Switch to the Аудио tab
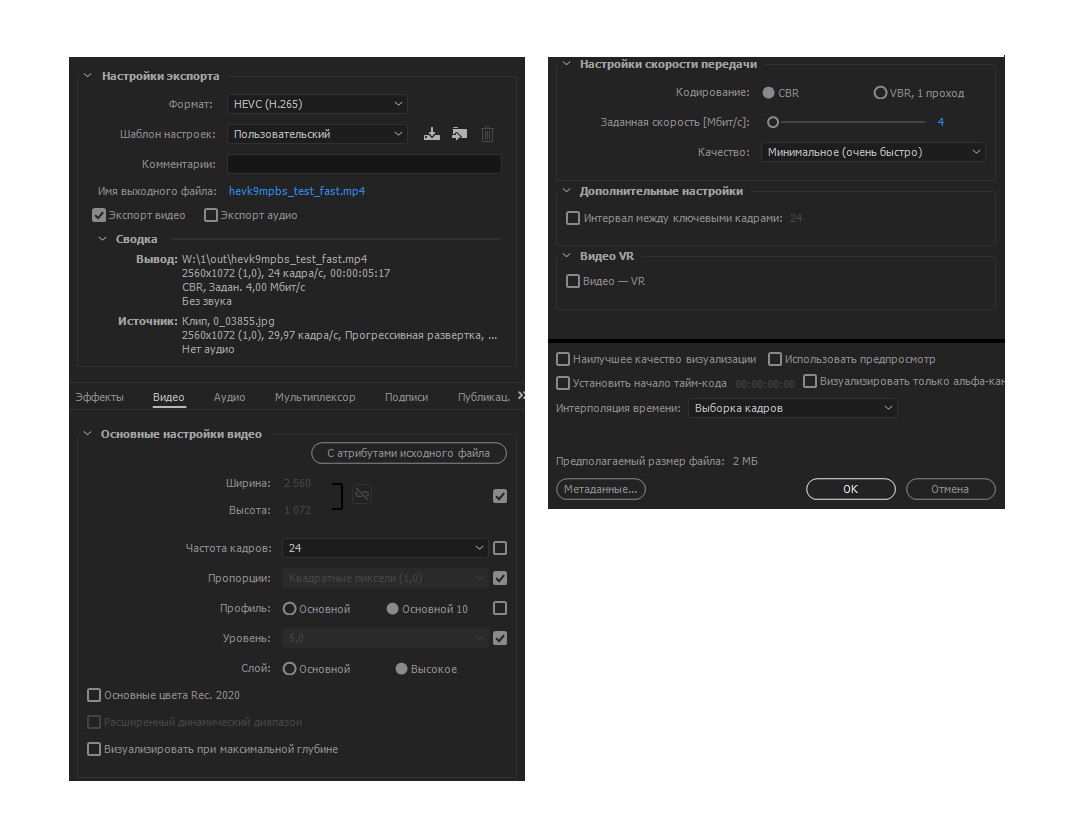 229,397
